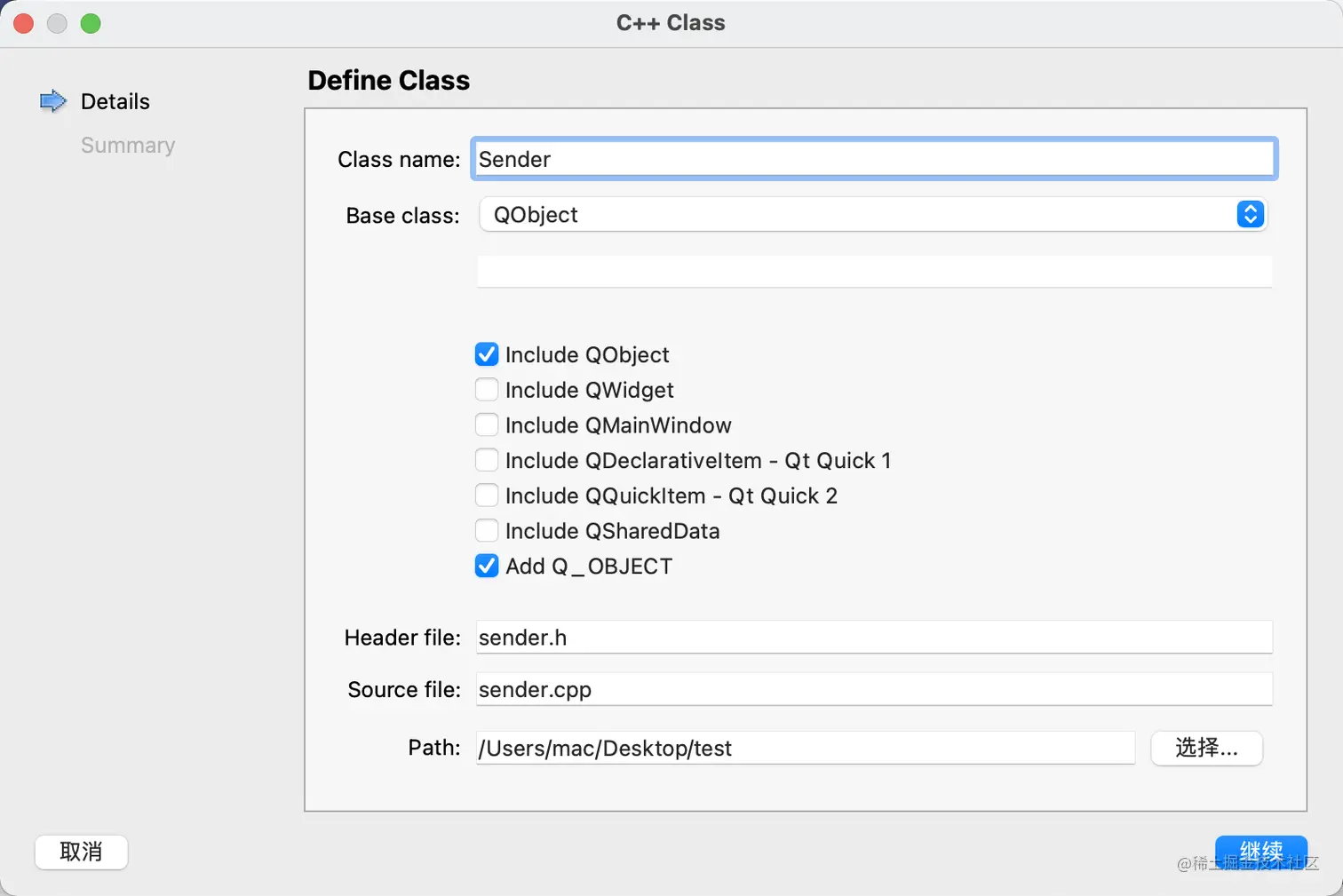The width and height of the screenshot is (1343, 896).
Task: Enable Include QWidget checkbox
Action: (487, 390)
